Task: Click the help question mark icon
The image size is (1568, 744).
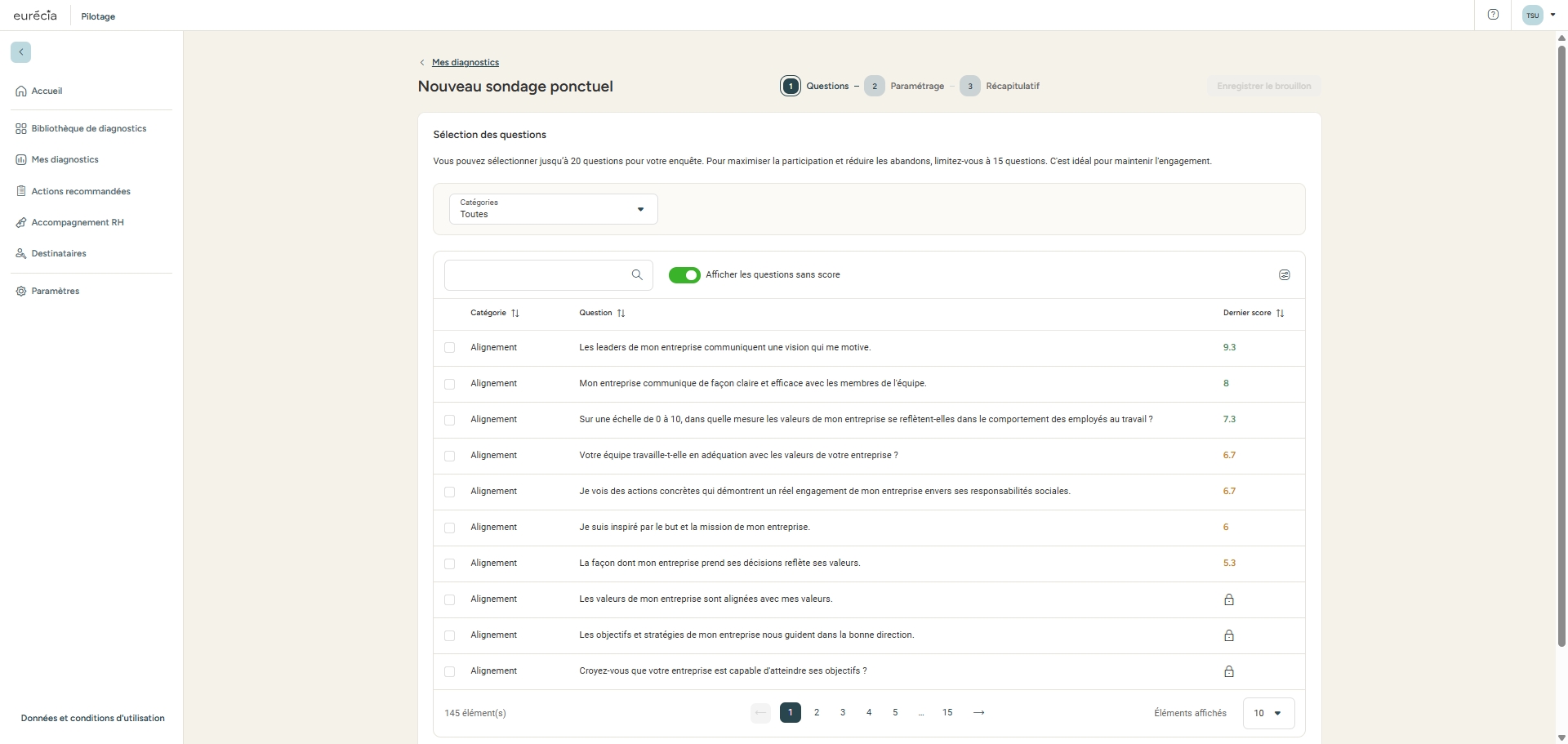Action: (x=1493, y=15)
